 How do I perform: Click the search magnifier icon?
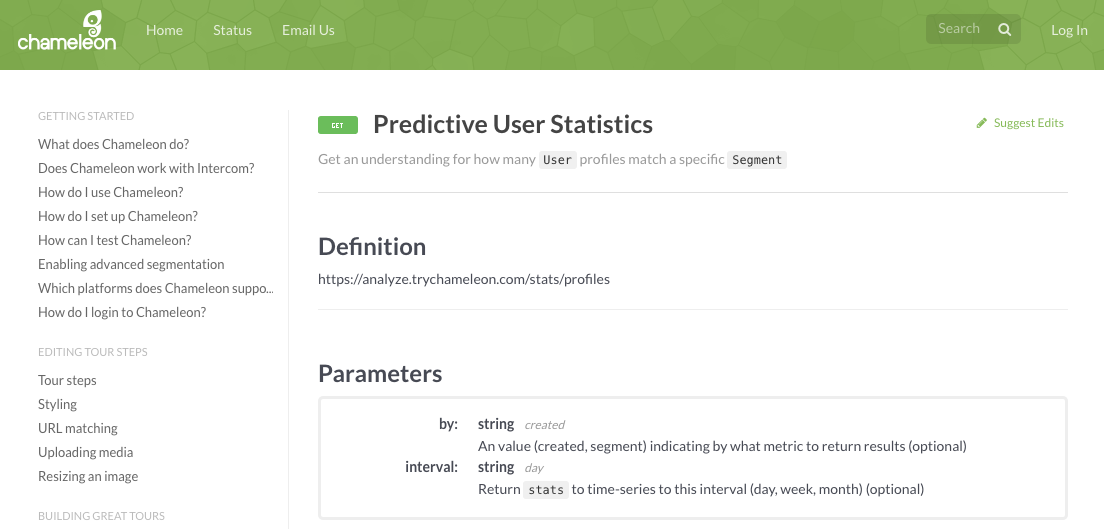(x=1005, y=30)
